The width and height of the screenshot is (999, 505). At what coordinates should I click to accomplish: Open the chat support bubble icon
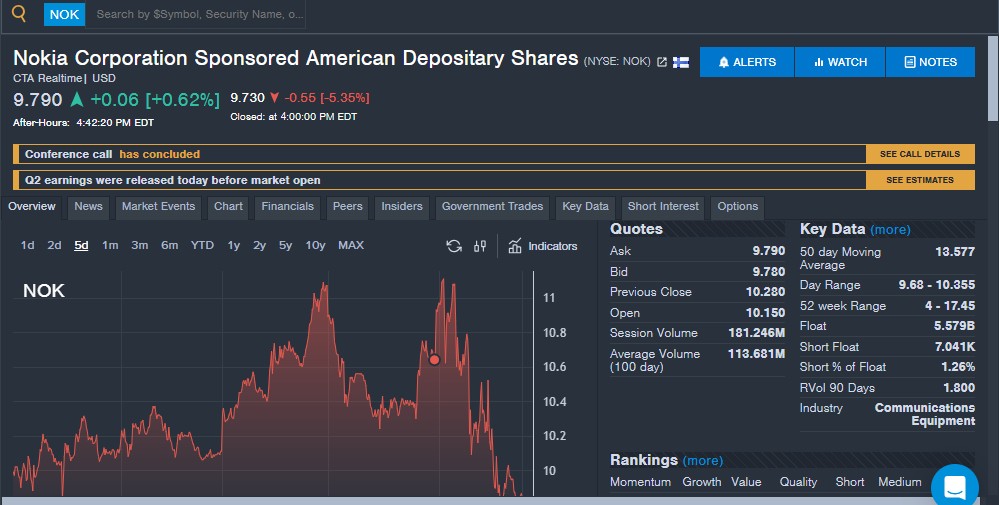[x=954, y=487]
